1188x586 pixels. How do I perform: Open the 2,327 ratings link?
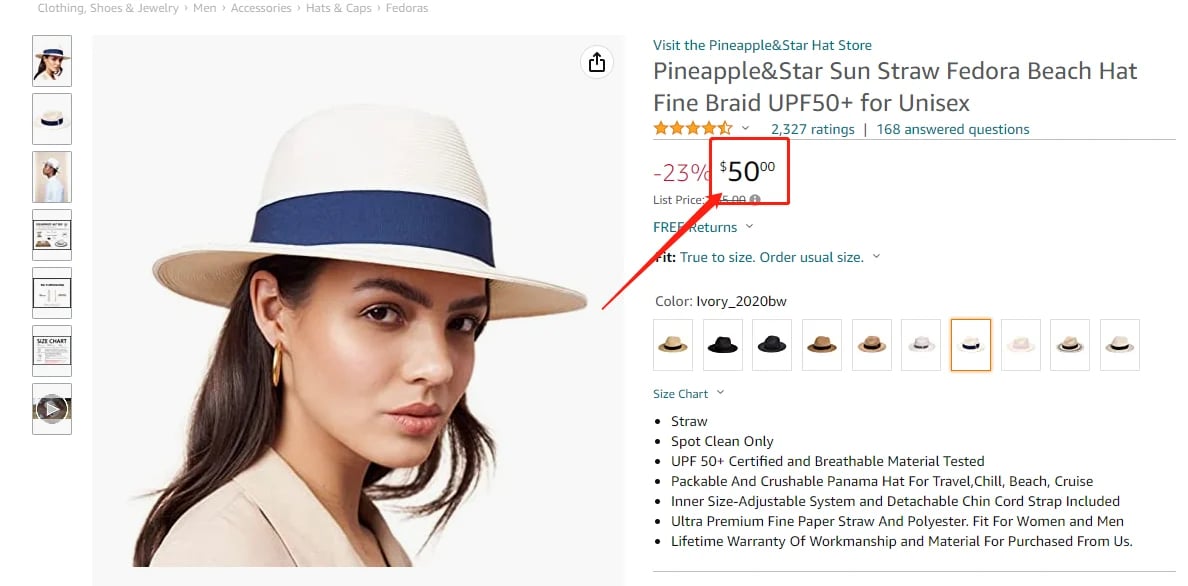click(x=812, y=129)
